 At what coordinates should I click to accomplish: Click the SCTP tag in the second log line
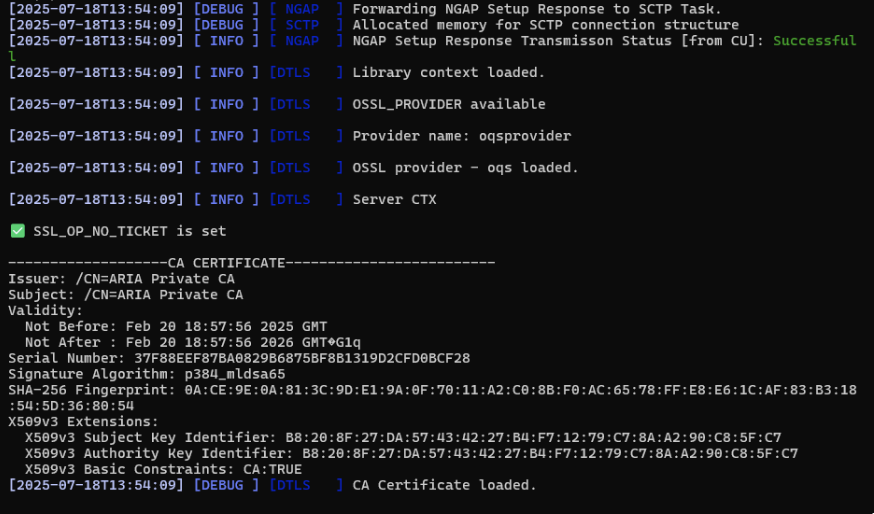tap(302, 25)
